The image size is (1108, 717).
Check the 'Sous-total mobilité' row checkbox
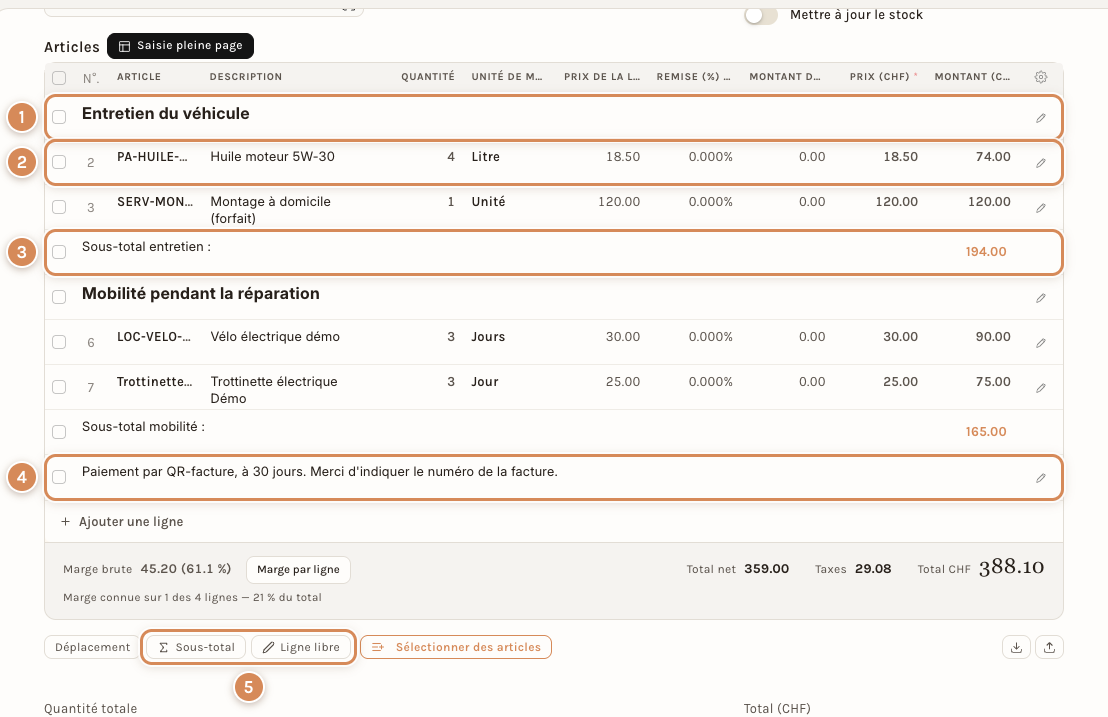pyautogui.click(x=59, y=432)
